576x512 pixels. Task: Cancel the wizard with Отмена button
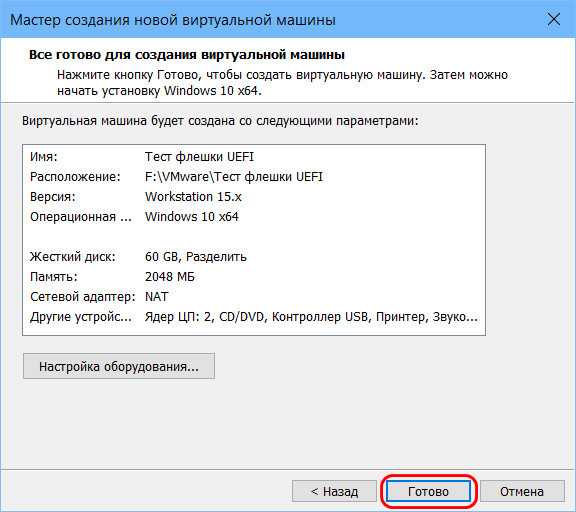pos(522,491)
